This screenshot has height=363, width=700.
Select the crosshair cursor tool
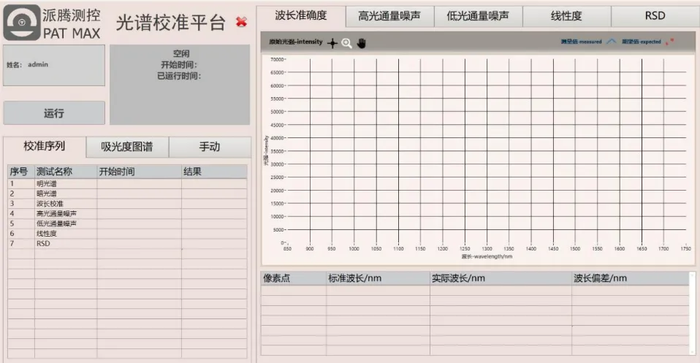coord(332,43)
